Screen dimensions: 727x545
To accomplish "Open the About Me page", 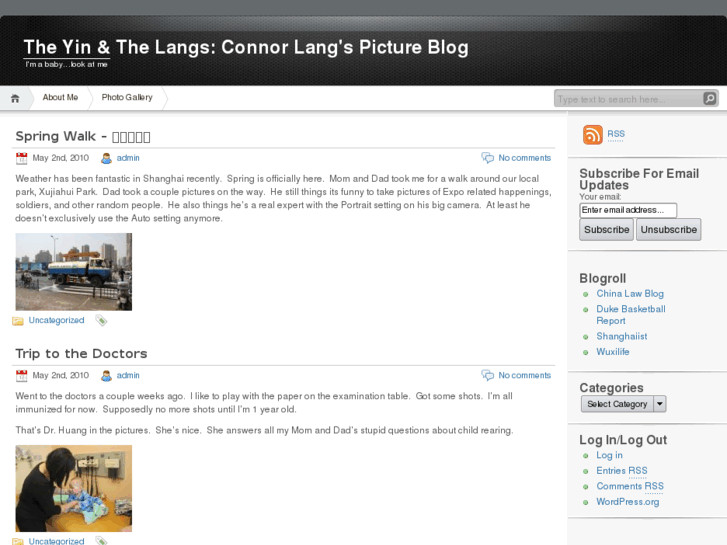I will click(60, 97).
